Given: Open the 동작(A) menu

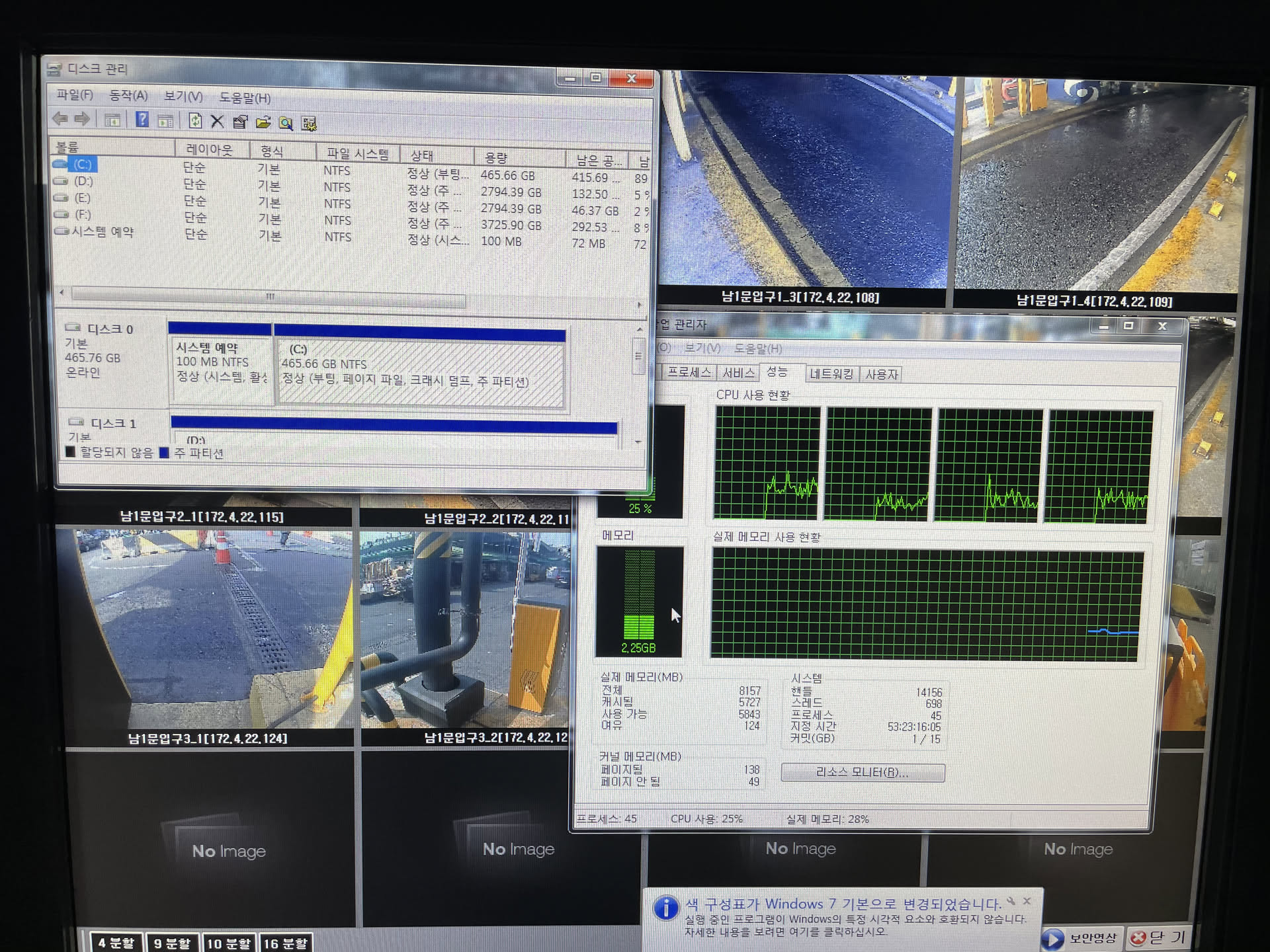Looking at the screenshot, I should 128,96.
